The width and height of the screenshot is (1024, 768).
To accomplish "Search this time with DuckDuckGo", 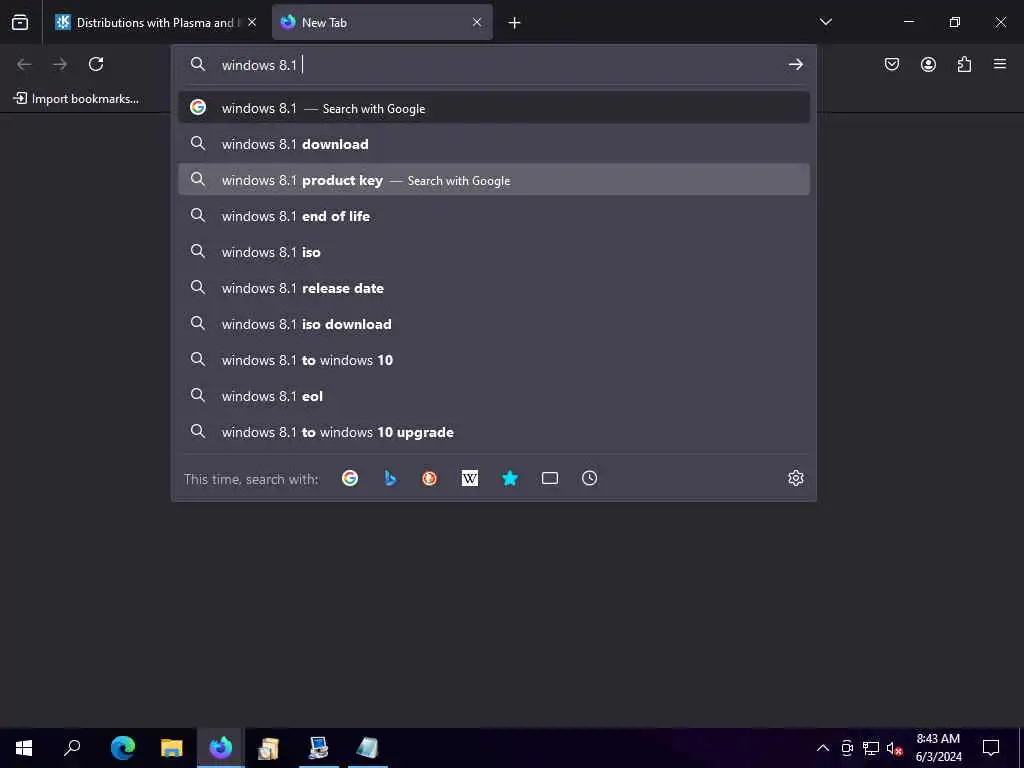I will (x=430, y=478).
